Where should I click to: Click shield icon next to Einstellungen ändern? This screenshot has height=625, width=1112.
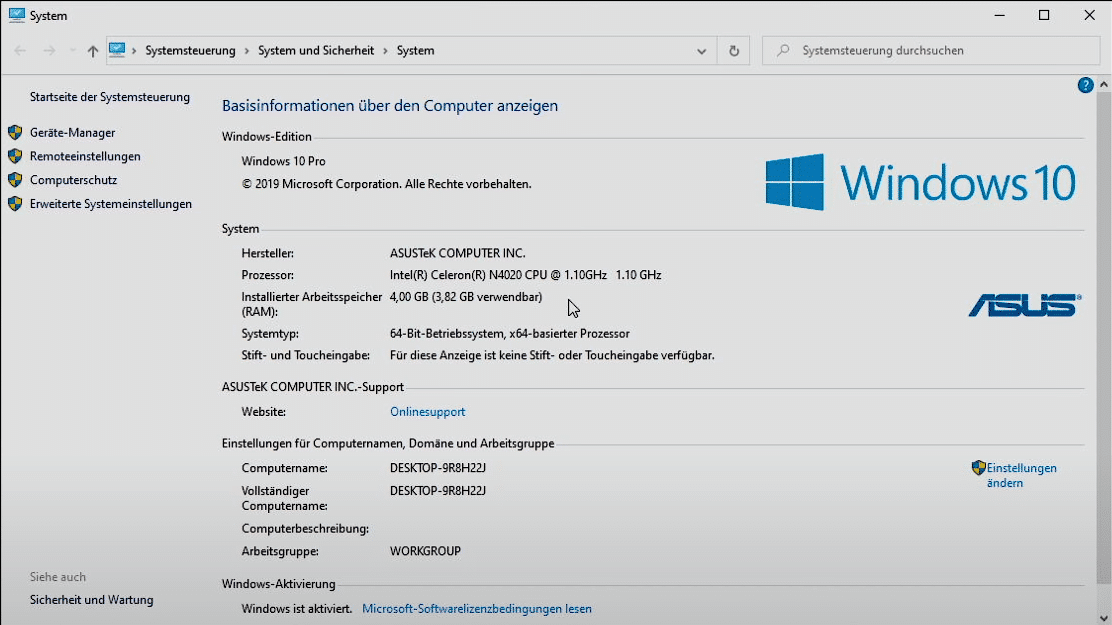979,468
